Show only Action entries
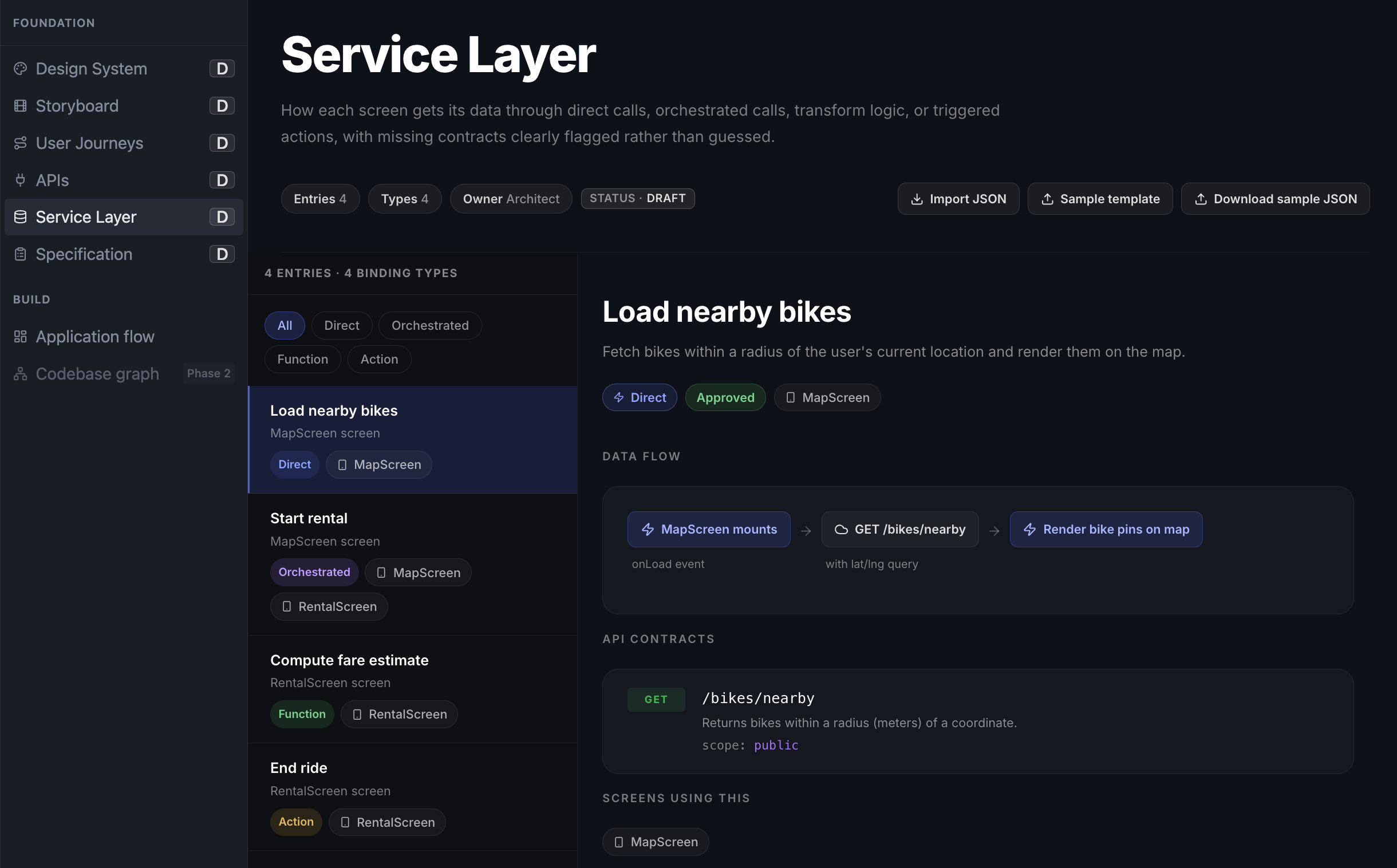The height and width of the screenshot is (868, 1397). tap(380, 360)
